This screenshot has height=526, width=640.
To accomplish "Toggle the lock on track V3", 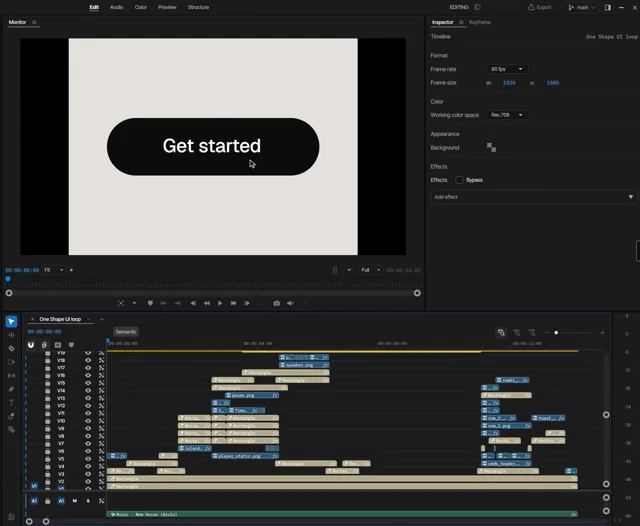I will [x=48, y=474].
